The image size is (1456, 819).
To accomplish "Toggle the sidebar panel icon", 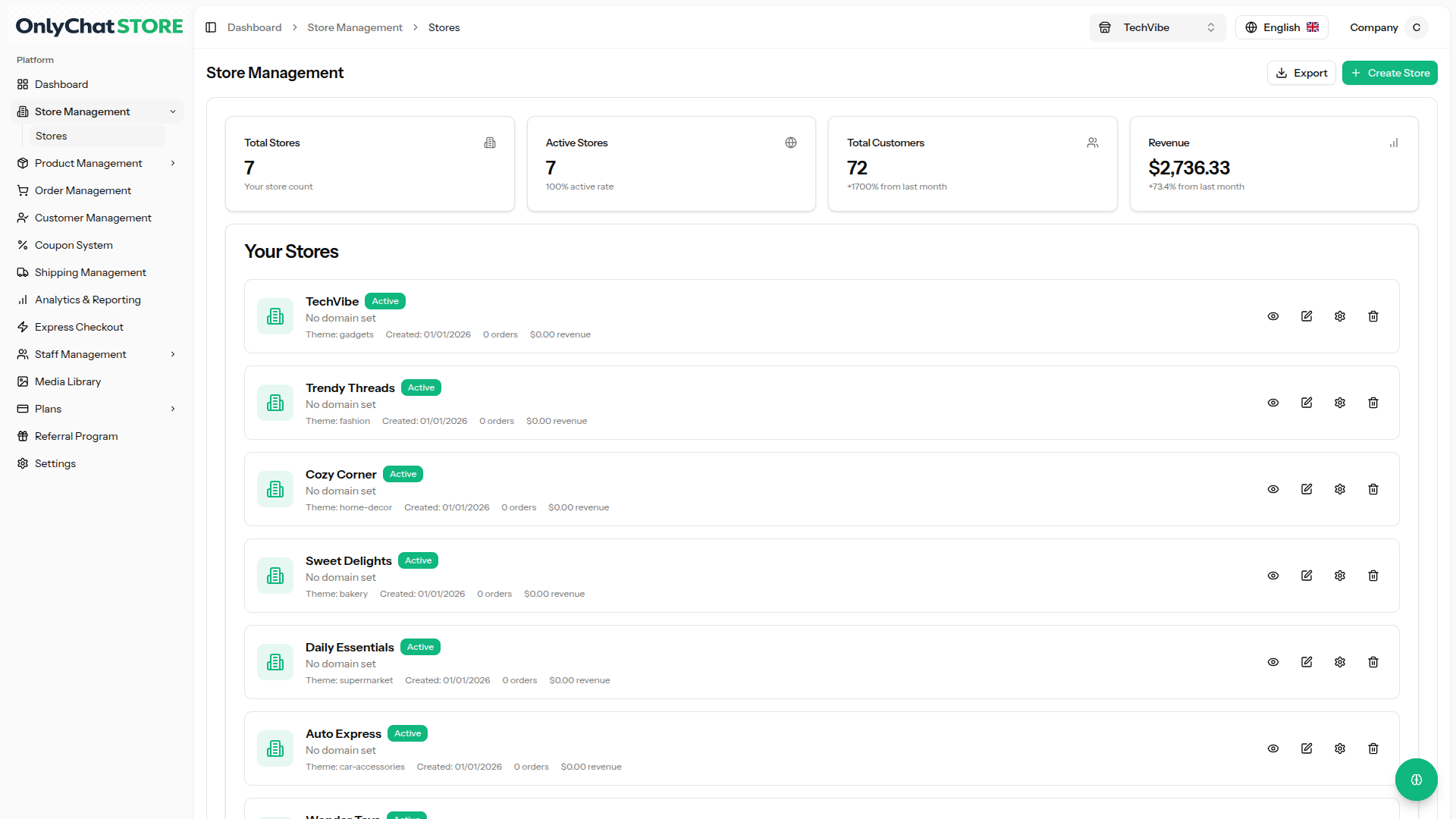I will click(211, 27).
